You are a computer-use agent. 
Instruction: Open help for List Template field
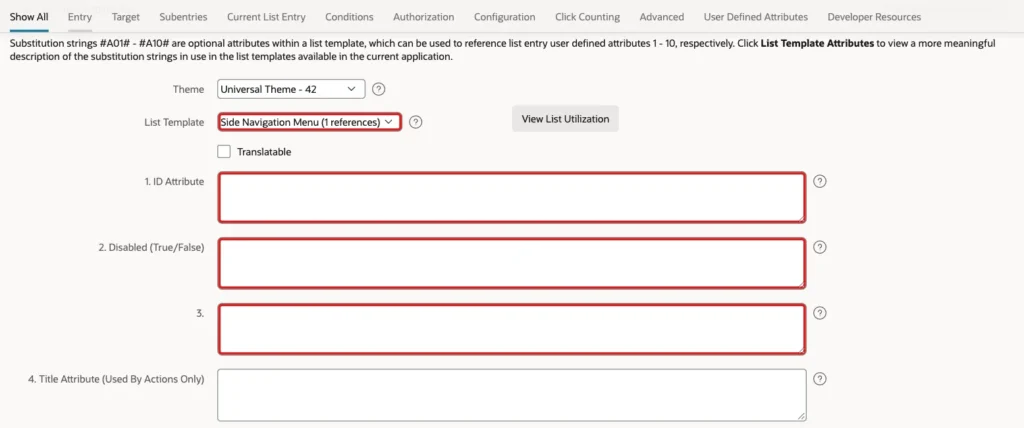415,122
